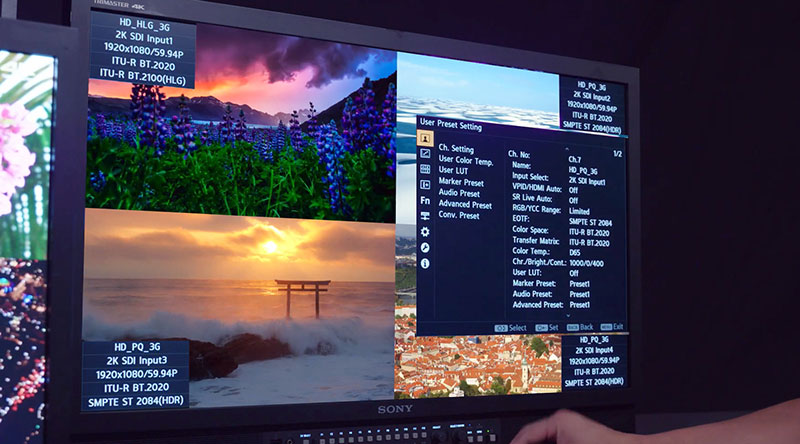Toggle SR Live Auto Off value

(574, 201)
